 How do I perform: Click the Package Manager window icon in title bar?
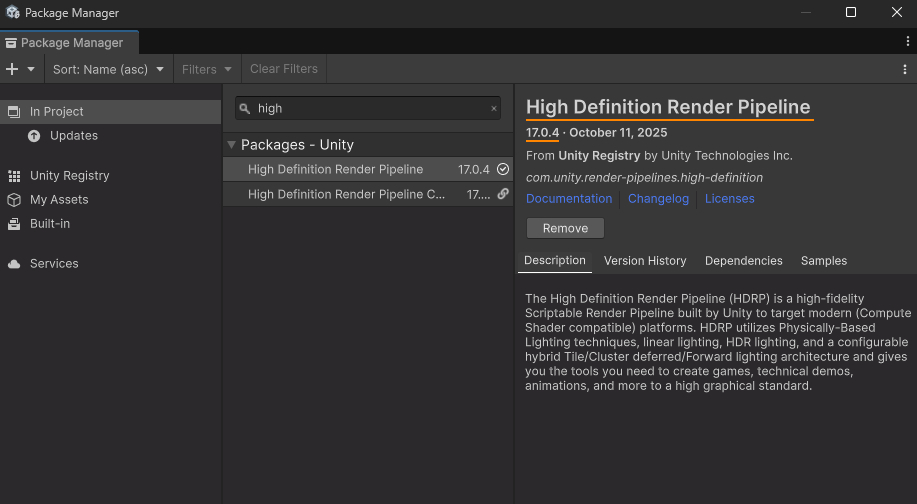pos(13,12)
